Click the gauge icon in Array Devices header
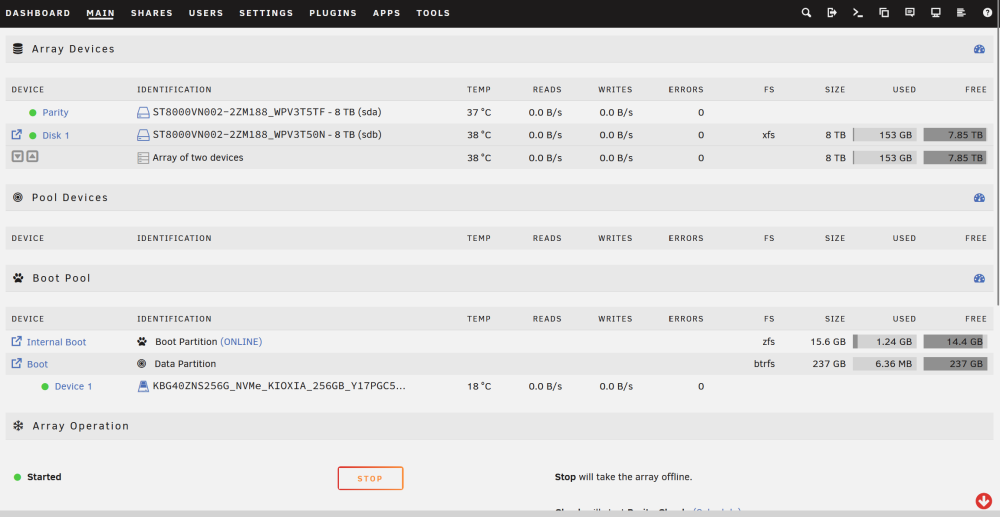Image resolution: width=1000 pixels, height=517 pixels. pyautogui.click(x=980, y=49)
